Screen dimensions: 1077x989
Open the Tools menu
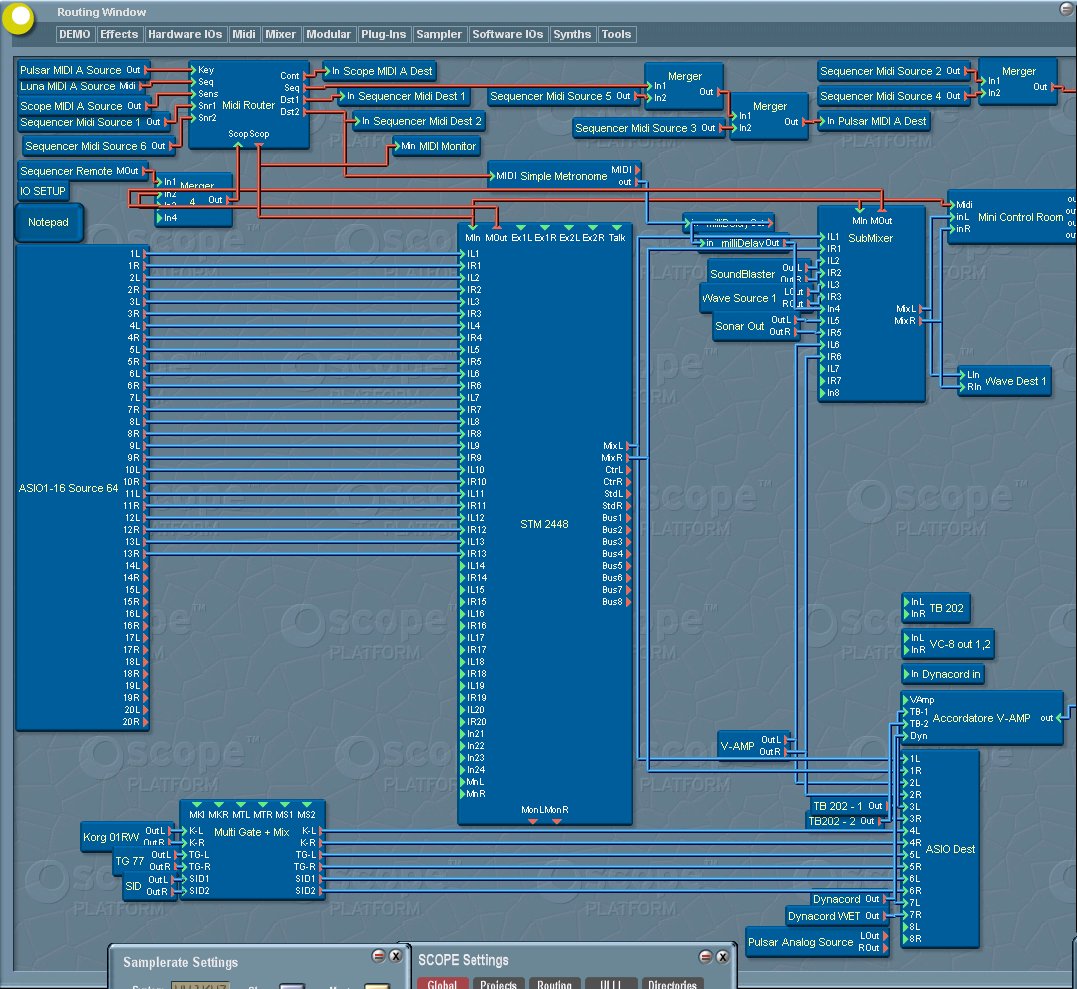616,34
